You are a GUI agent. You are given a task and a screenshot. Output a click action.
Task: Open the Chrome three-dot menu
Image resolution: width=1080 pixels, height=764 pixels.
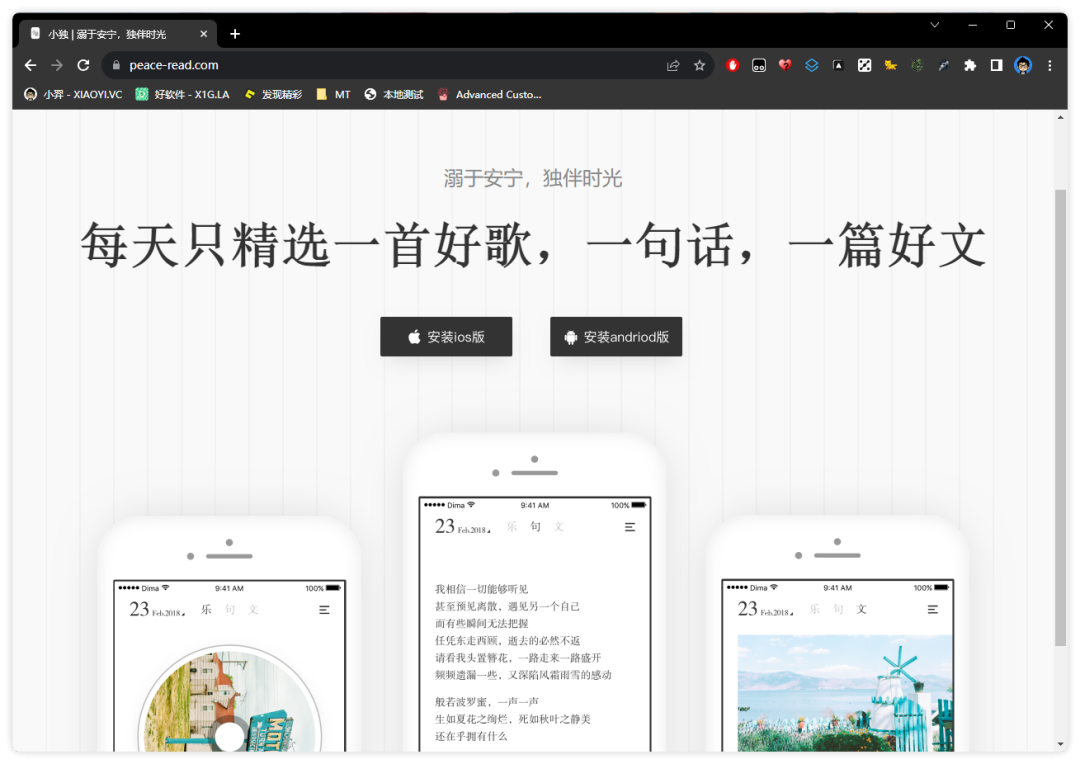pyautogui.click(x=1050, y=65)
